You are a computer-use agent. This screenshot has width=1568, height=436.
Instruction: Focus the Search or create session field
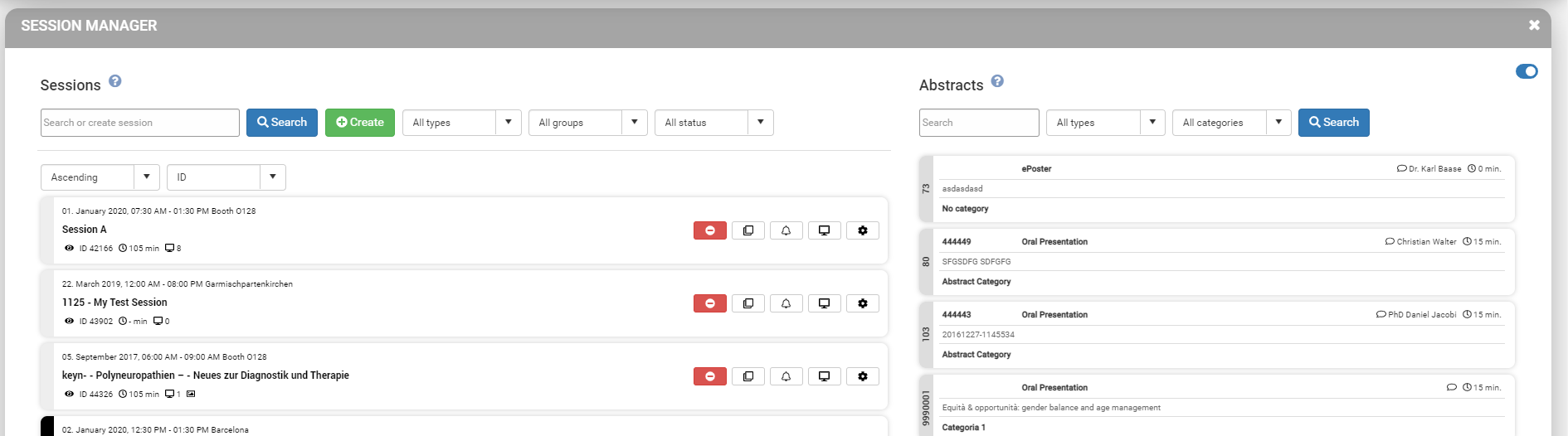pos(140,123)
